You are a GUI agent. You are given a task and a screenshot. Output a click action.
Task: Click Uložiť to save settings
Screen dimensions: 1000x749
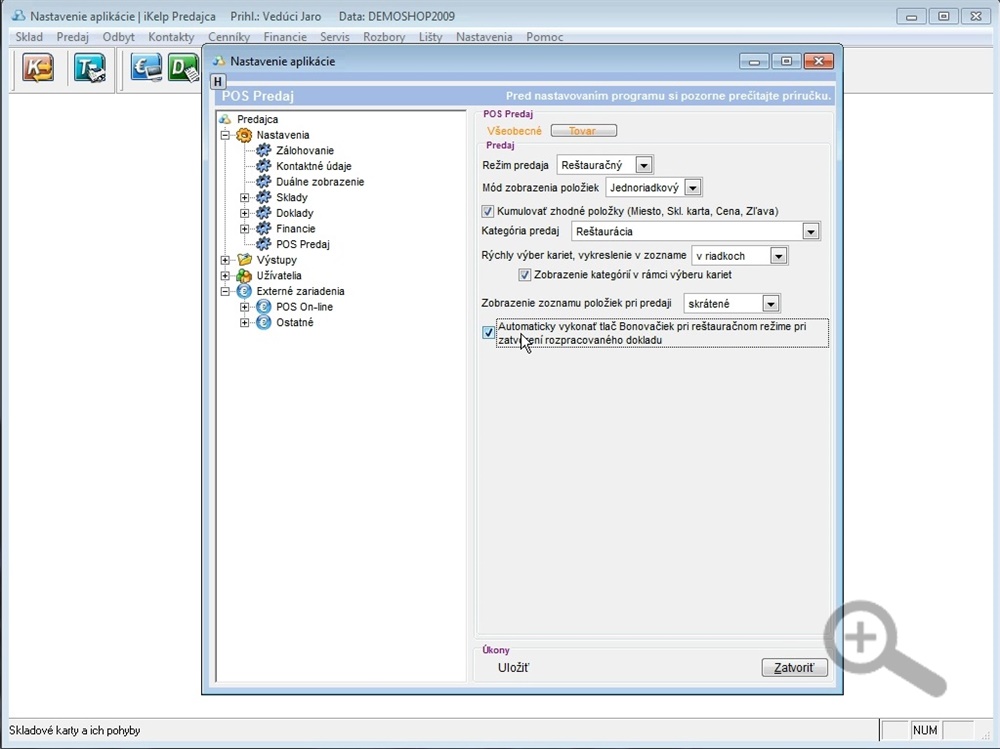click(x=514, y=668)
